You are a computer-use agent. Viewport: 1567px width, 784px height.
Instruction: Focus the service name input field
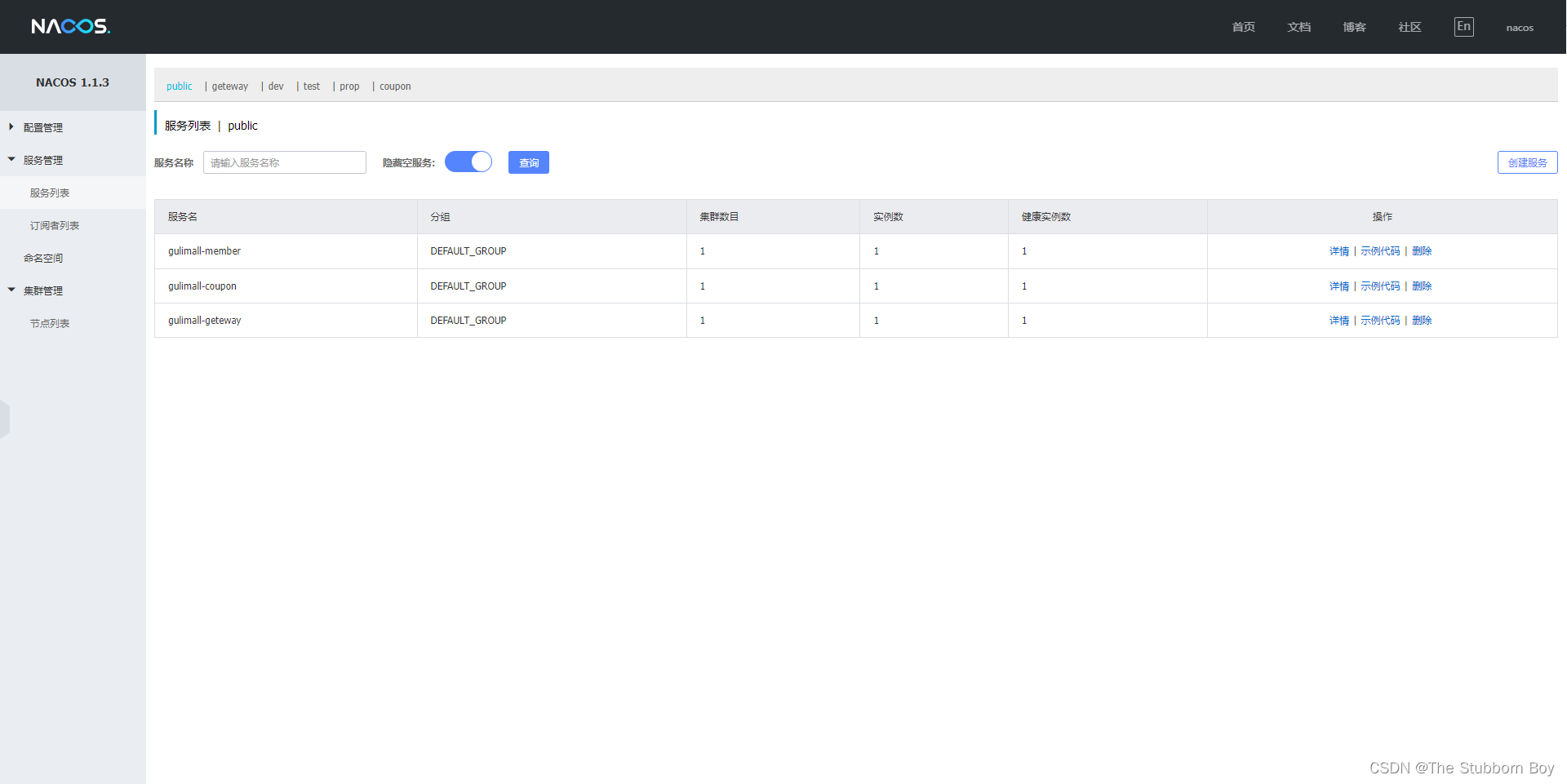pyautogui.click(x=285, y=162)
